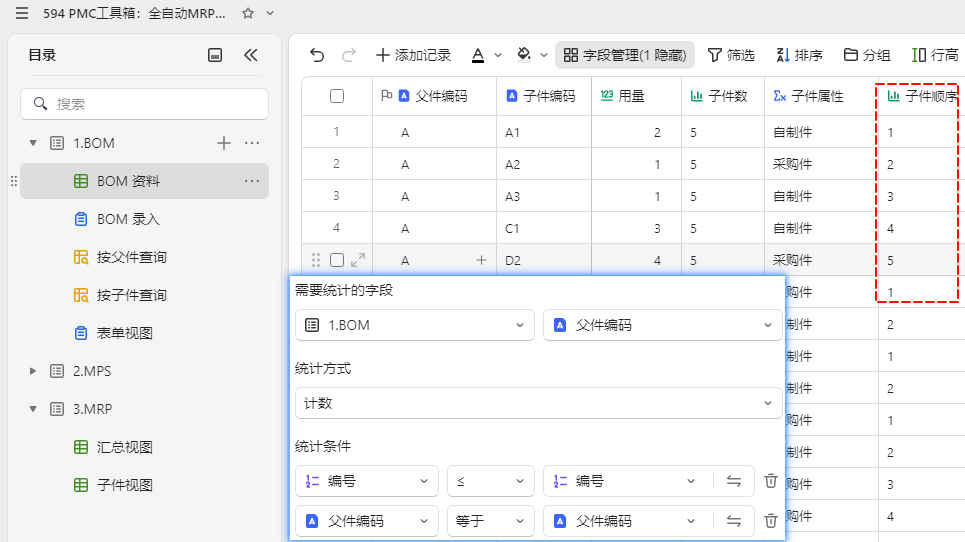The width and height of the screenshot is (965, 542).
Task: Open the 排序 sort tool
Action: pos(799,55)
